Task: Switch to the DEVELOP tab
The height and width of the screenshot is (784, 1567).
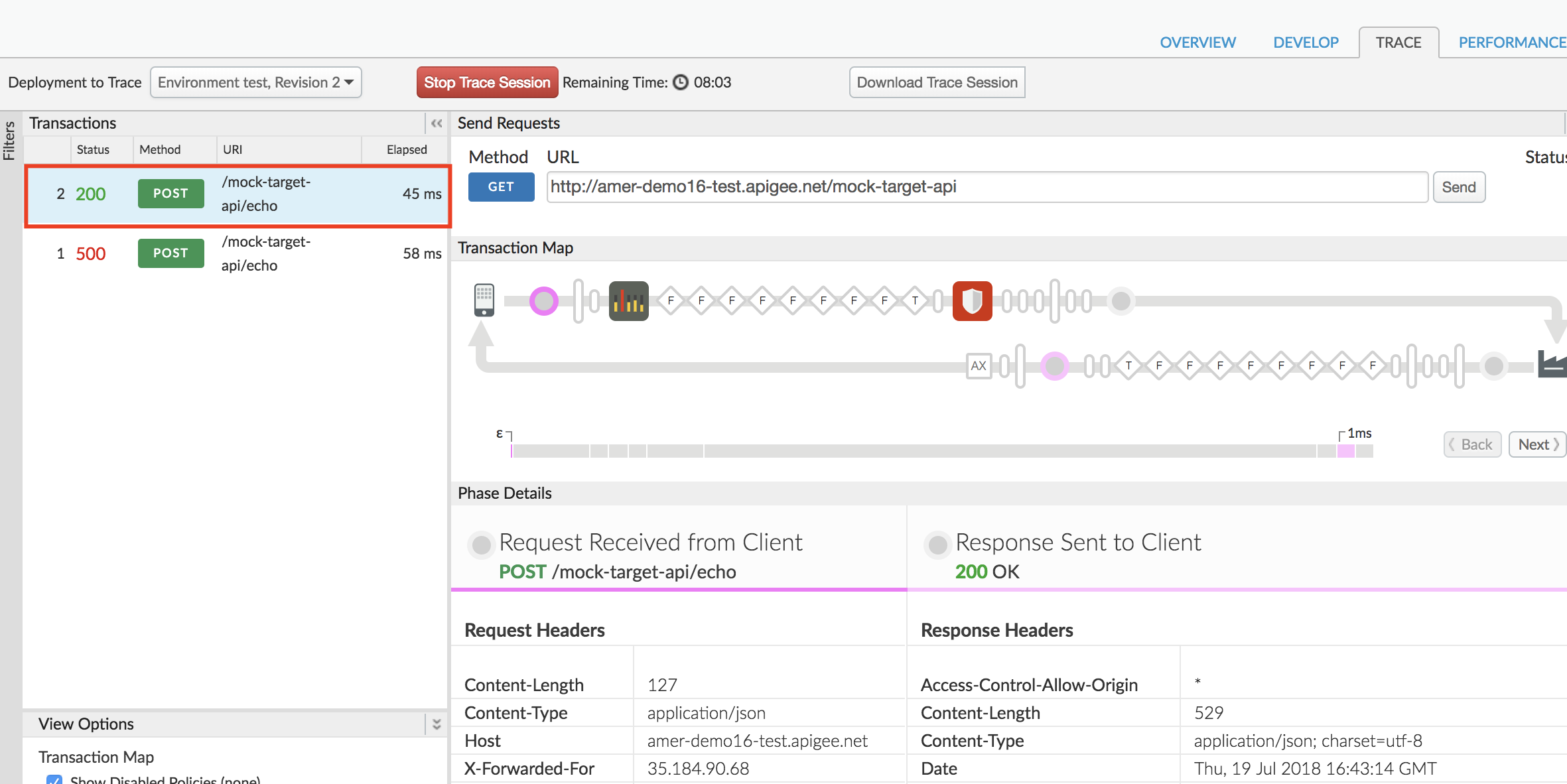Action: coord(1306,42)
